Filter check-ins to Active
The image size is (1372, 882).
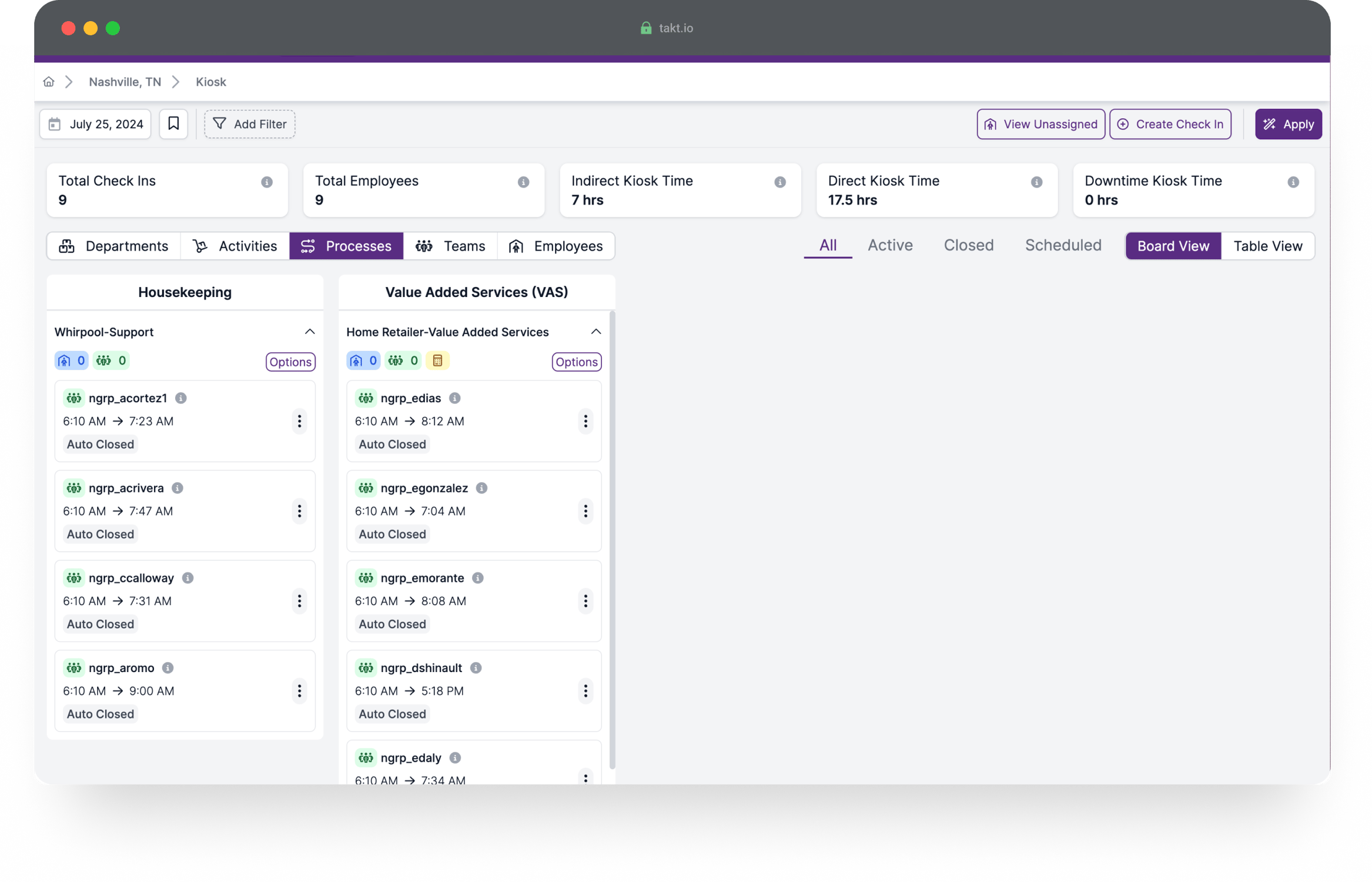(x=890, y=245)
